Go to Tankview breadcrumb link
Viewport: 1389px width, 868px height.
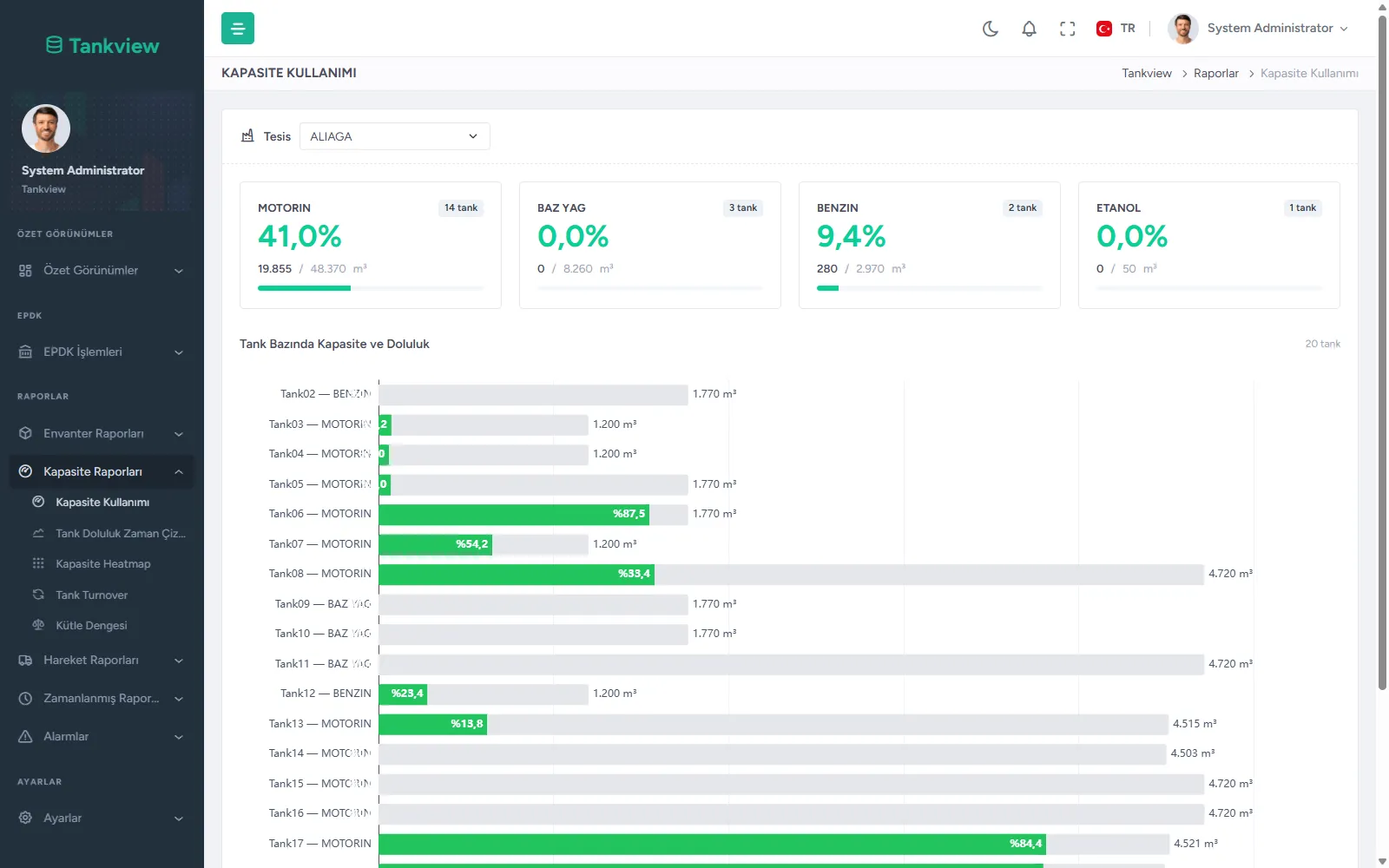(x=1147, y=74)
